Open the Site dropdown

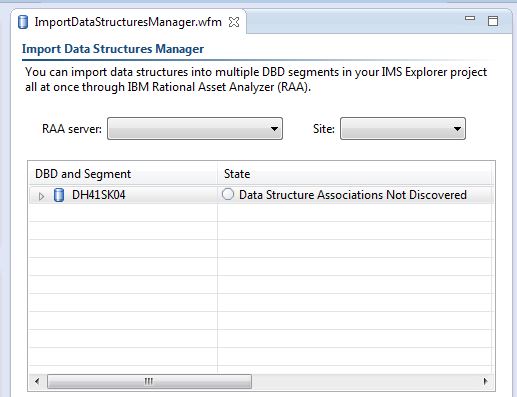coord(403,129)
